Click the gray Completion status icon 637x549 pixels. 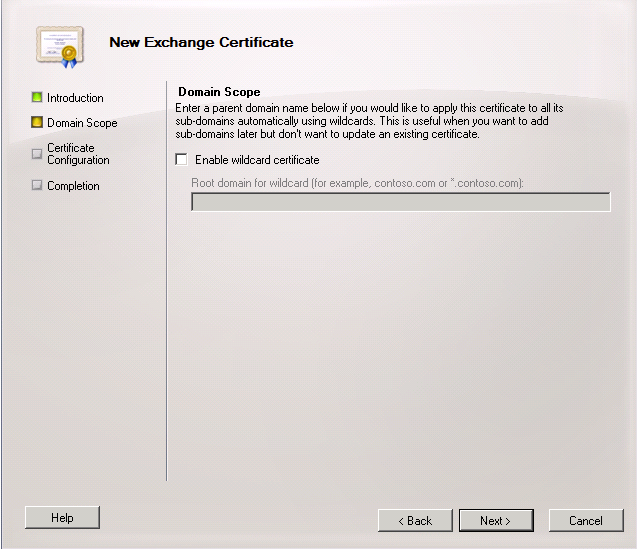[x=37, y=185]
